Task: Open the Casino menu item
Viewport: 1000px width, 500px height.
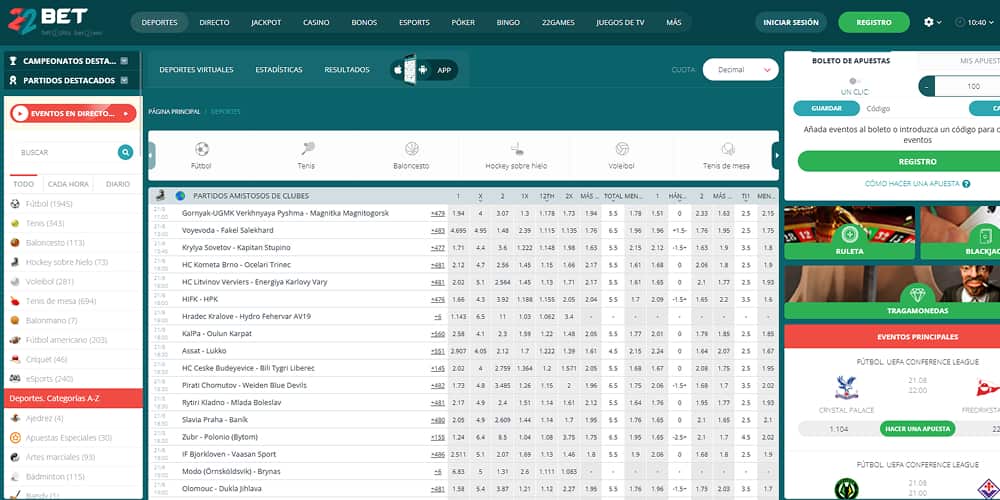Action: (316, 22)
